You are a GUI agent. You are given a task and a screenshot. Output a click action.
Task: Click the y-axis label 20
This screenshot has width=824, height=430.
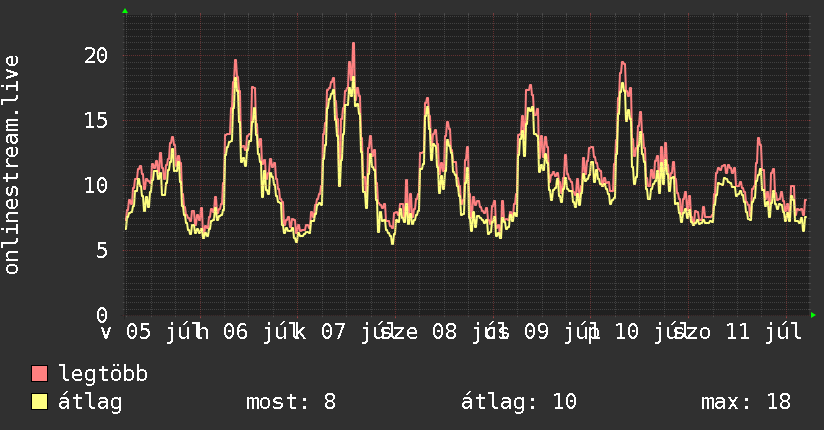96,55
